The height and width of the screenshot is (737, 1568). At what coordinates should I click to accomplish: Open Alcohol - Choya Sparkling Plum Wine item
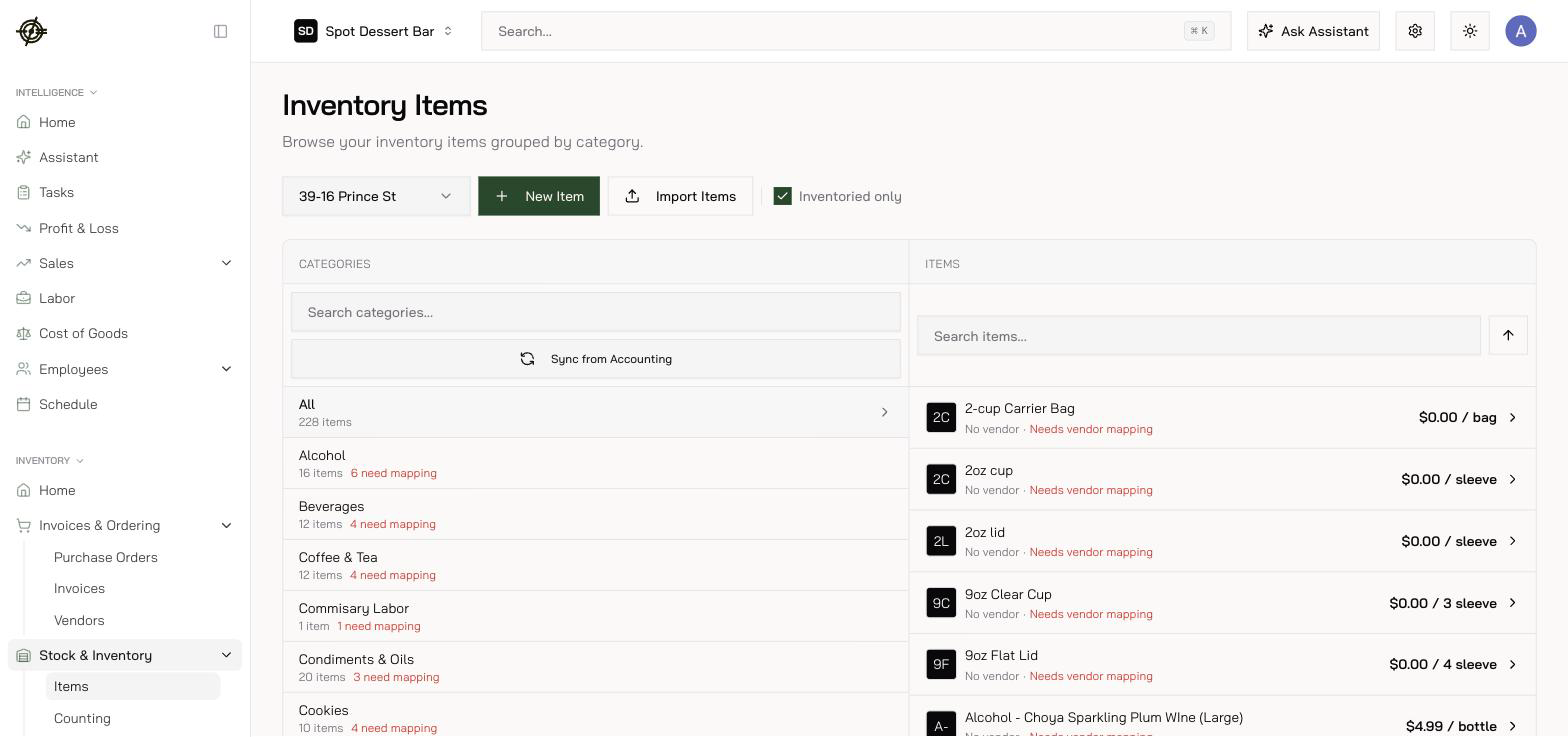click(1222, 718)
